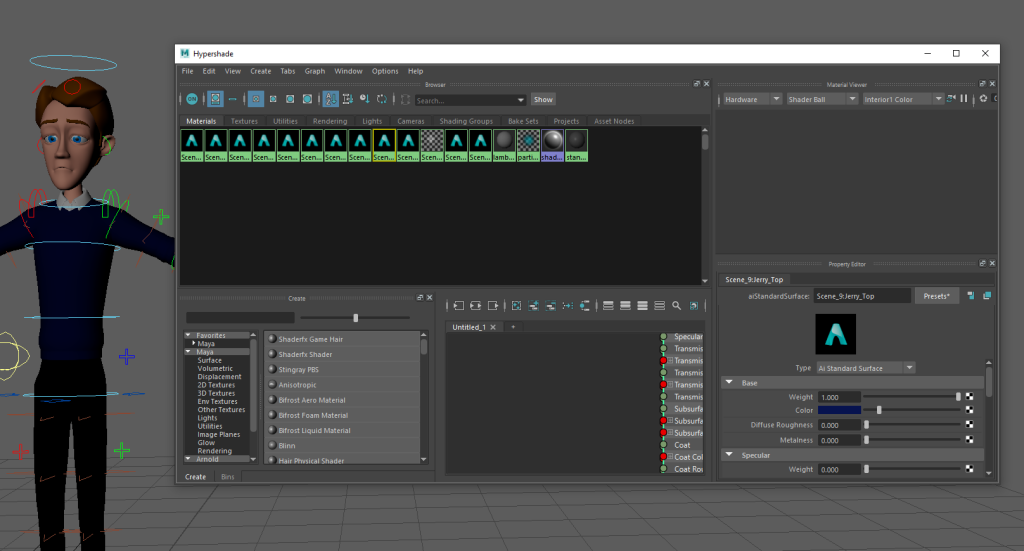Click the remove selected nodes icon

551,306
